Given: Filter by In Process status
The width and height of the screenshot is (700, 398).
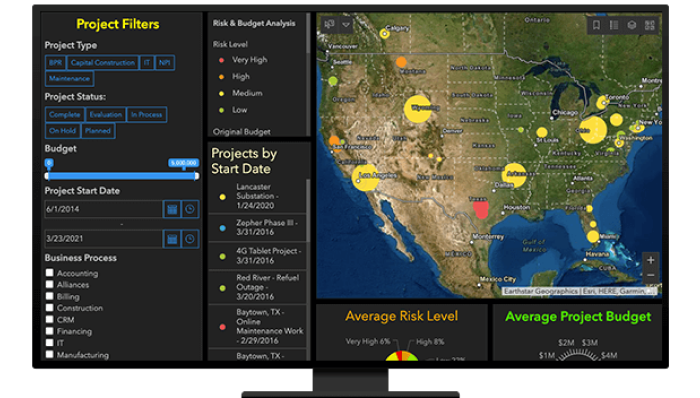Looking at the screenshot, I should 146,115.
